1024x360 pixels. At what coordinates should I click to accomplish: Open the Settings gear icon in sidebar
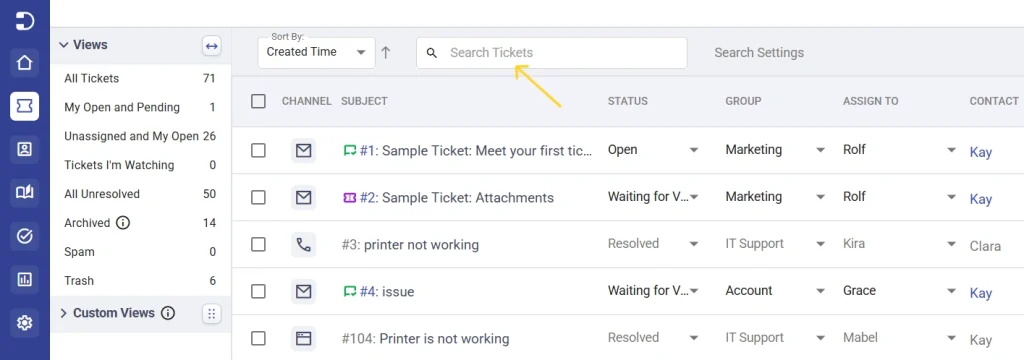click(x=24, y=322)
